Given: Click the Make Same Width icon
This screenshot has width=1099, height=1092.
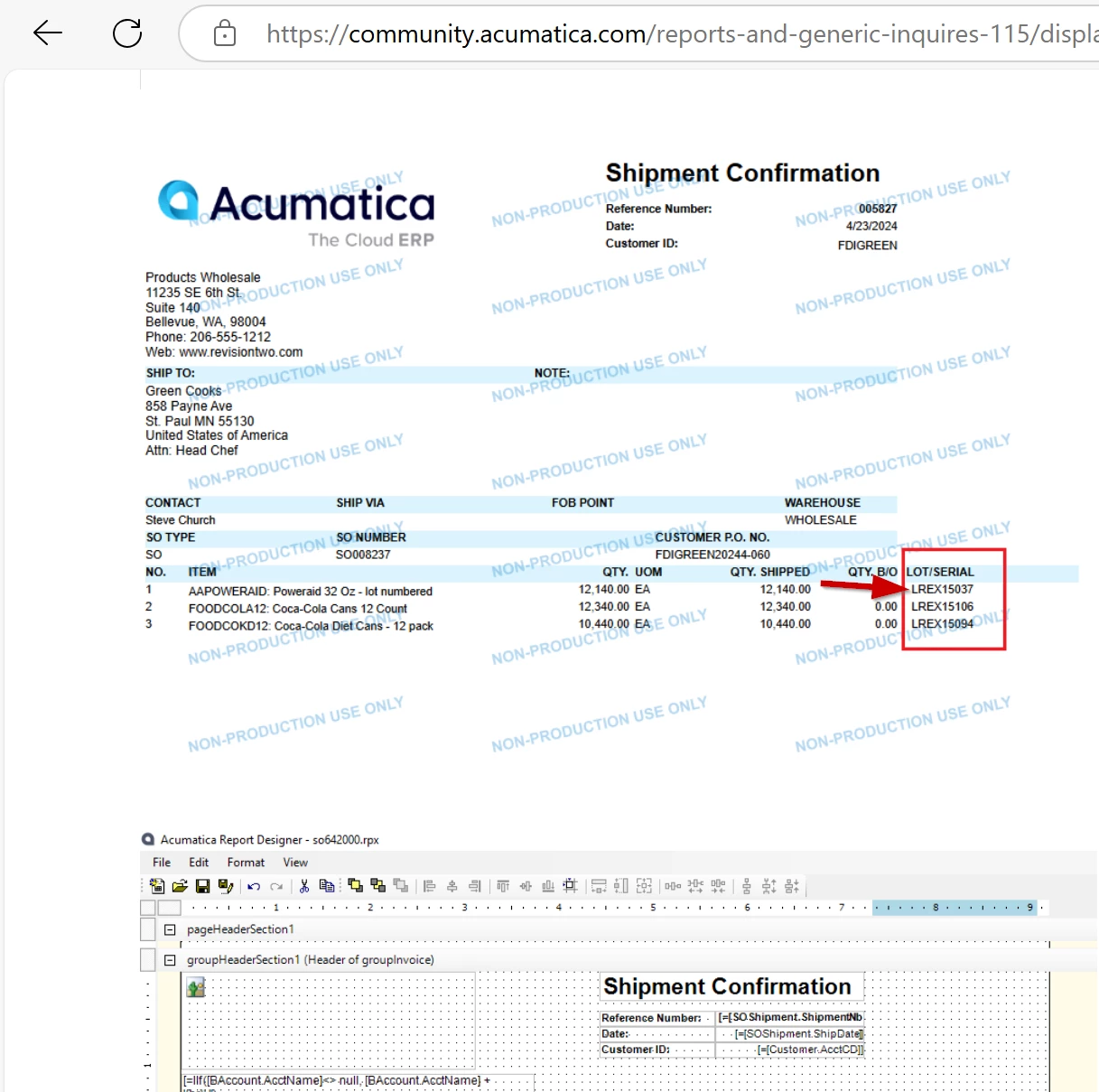Looking at the screenshot, I should point(599,886).
